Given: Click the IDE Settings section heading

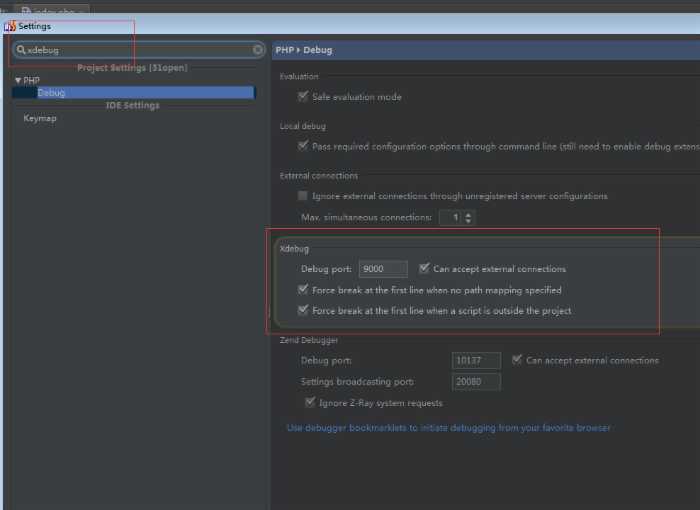Looking at the screenshot, I should point(133,105).
